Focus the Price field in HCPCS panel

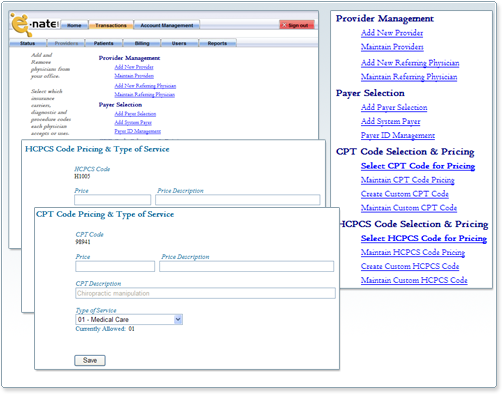pyautogui.click(x=113, y=200)
